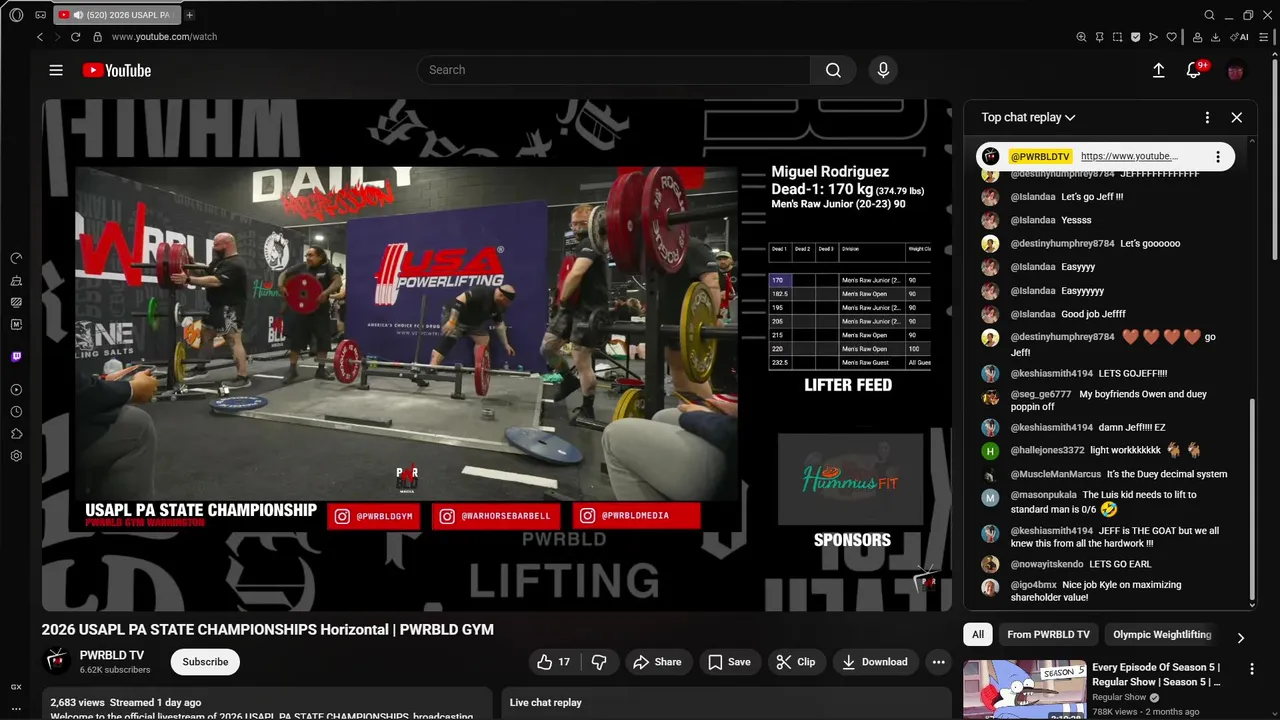The image size is (1280, 720).
Task: Open browser downloads icon
Action: (1215, 37)
